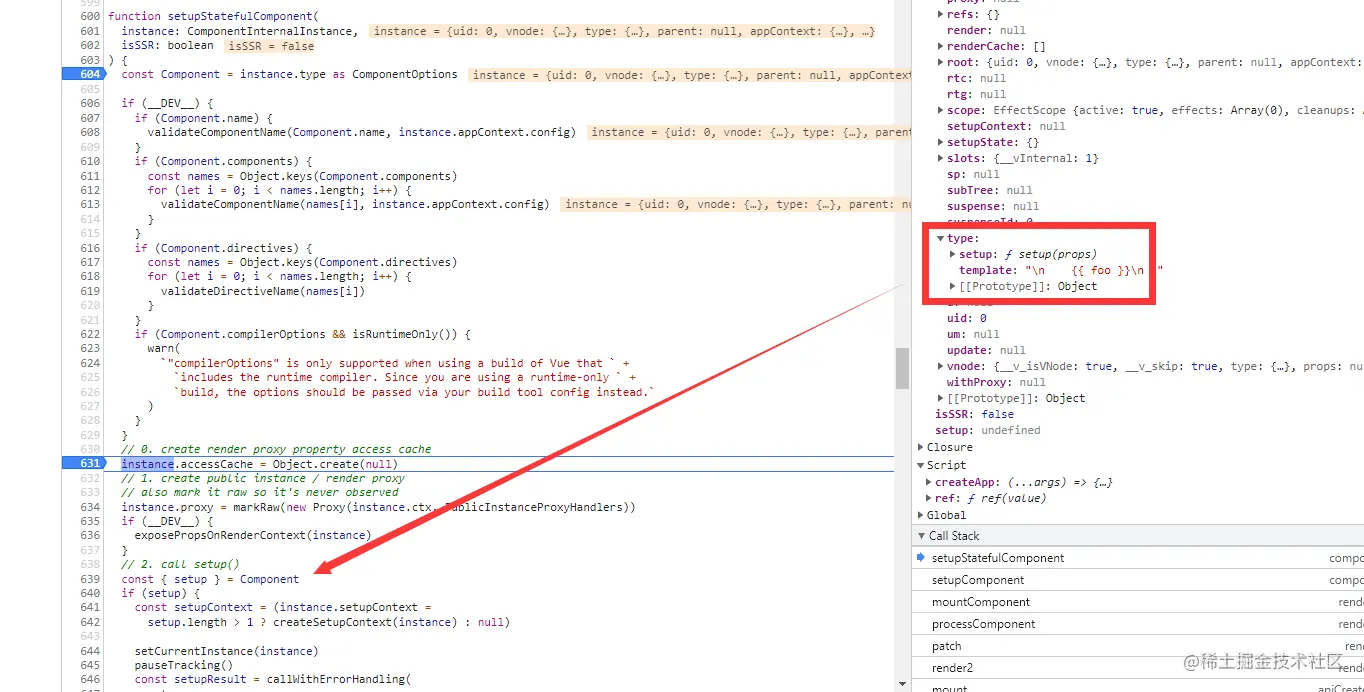1364x692 pixels.
Task: Click the 'setCurrentInstance(instance)' code line
Action: (x=226, y=651)
